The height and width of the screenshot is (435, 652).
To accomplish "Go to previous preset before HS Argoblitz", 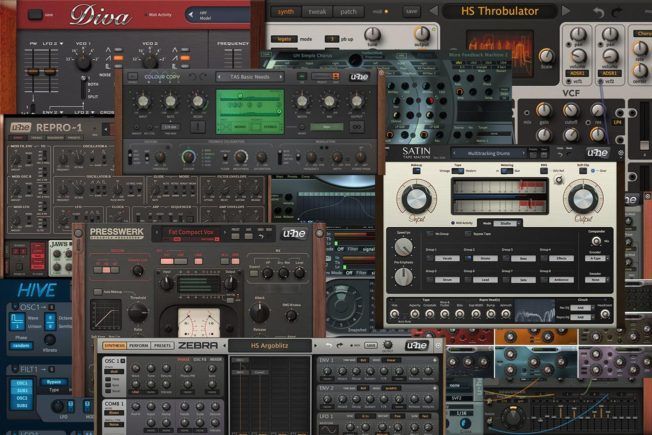I will pyautogui.click(x=225, y=346).
